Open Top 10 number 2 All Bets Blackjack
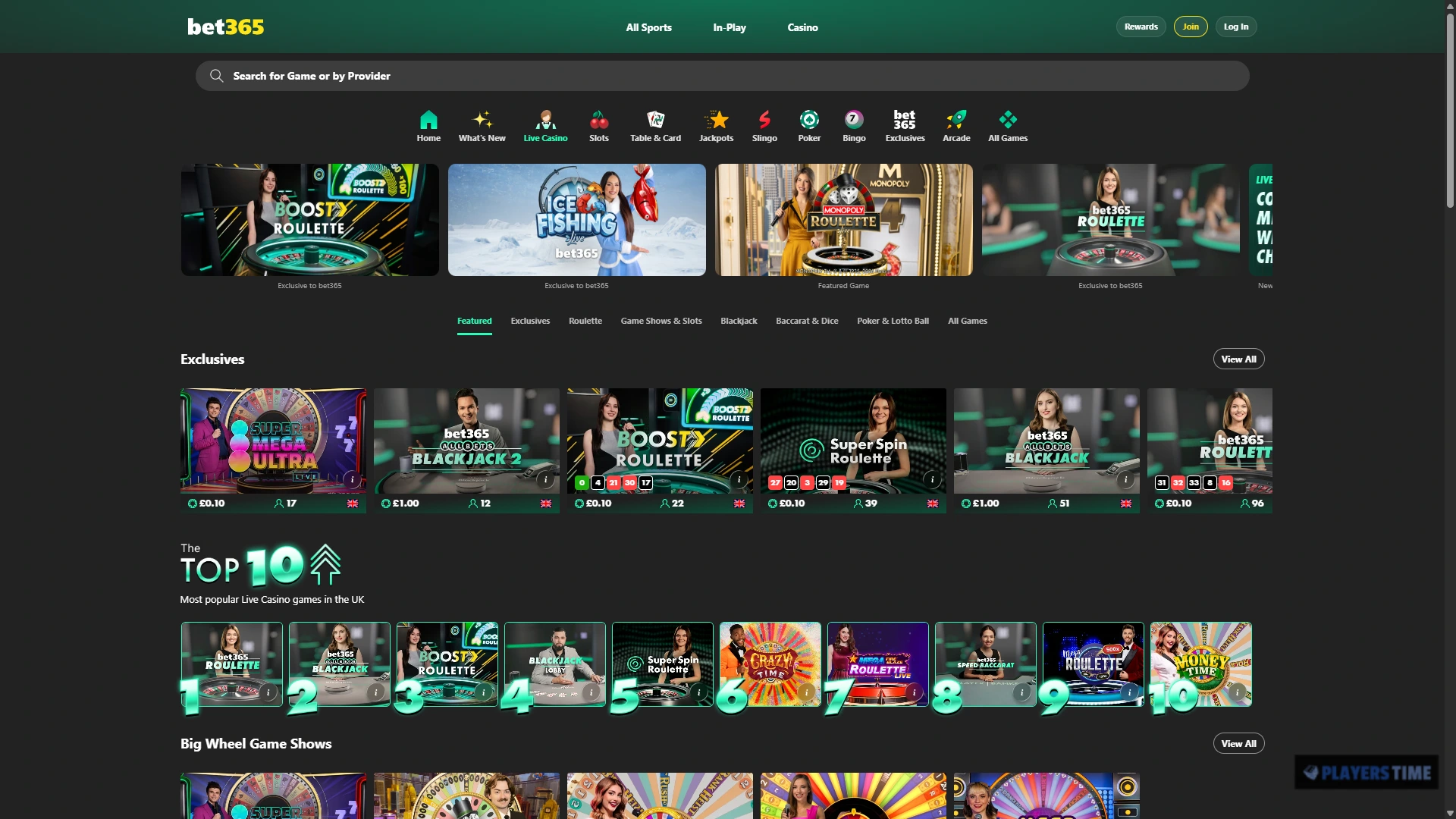The width and height of the screenshot is (1456, 819). point(339,664)
